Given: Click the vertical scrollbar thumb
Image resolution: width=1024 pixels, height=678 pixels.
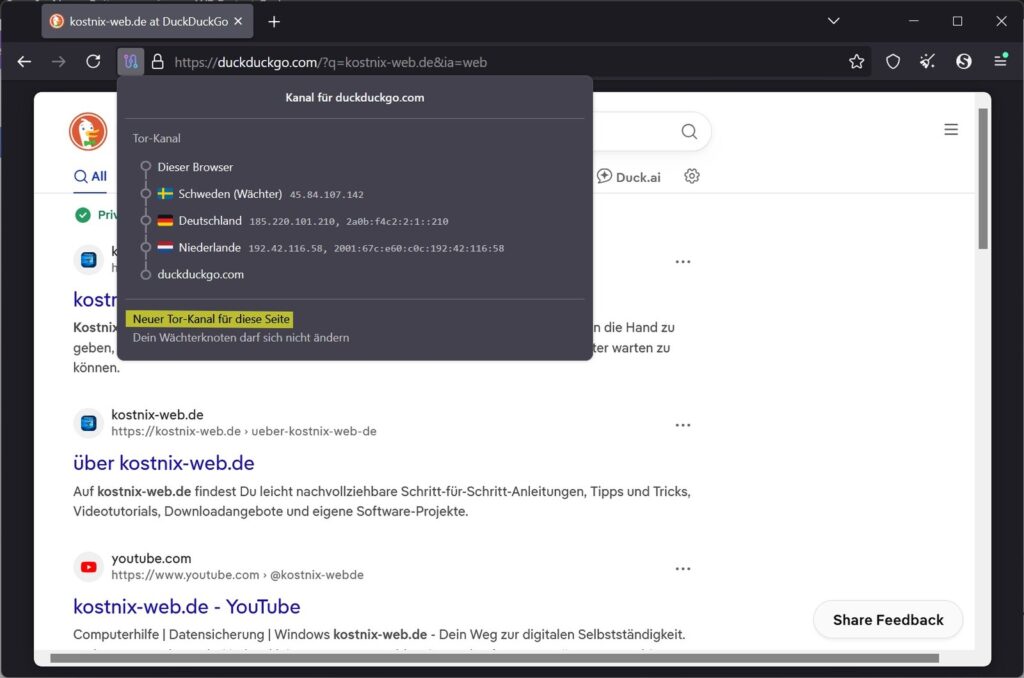Looking at the screenshot, I should tap(983, 179).
